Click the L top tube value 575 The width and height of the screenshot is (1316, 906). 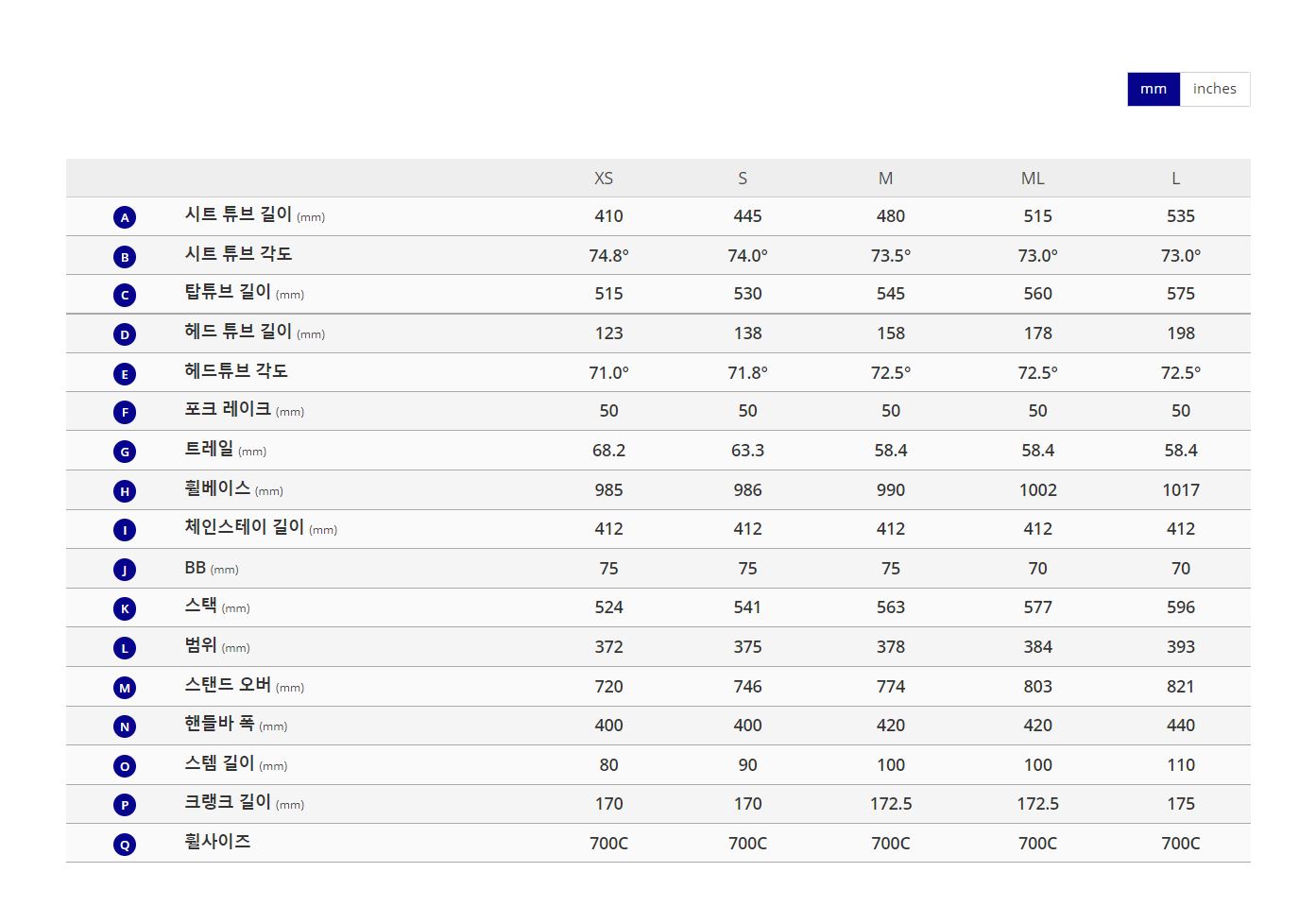(1180, 294)
